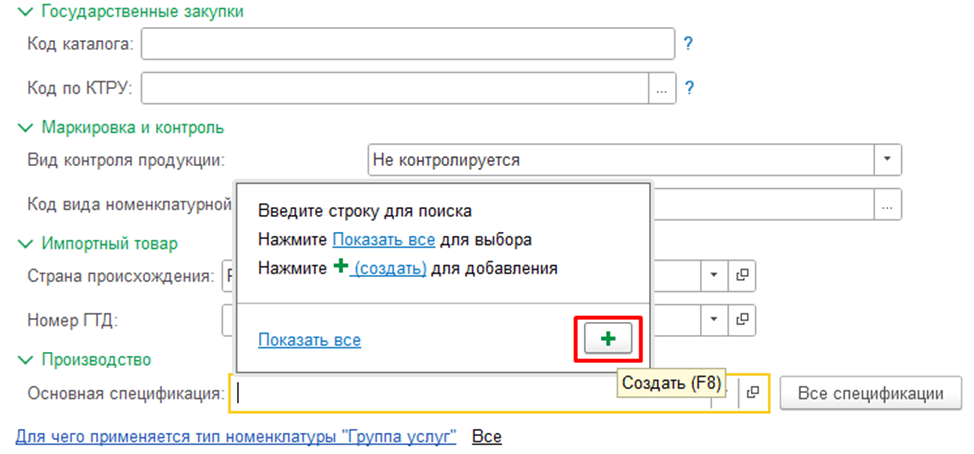Click Показать все link in hint text
Viewport: 974px width, 454px height.
pyautogui.click(x=383, y=239)
